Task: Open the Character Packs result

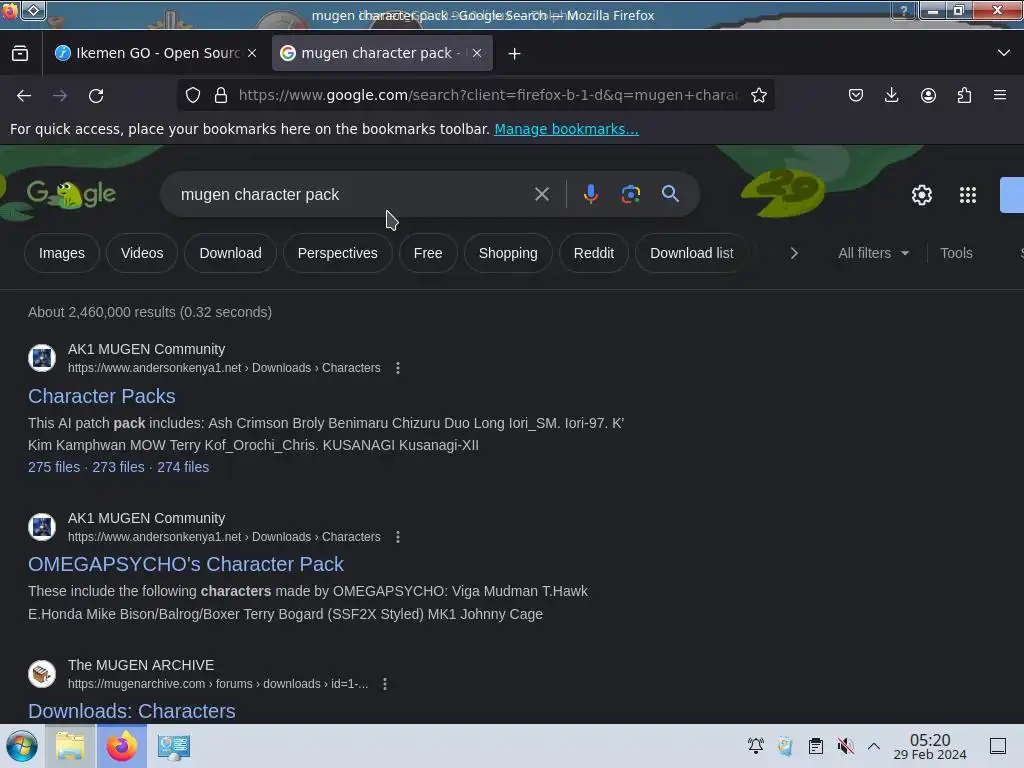Action: click(x=101, y=396)
